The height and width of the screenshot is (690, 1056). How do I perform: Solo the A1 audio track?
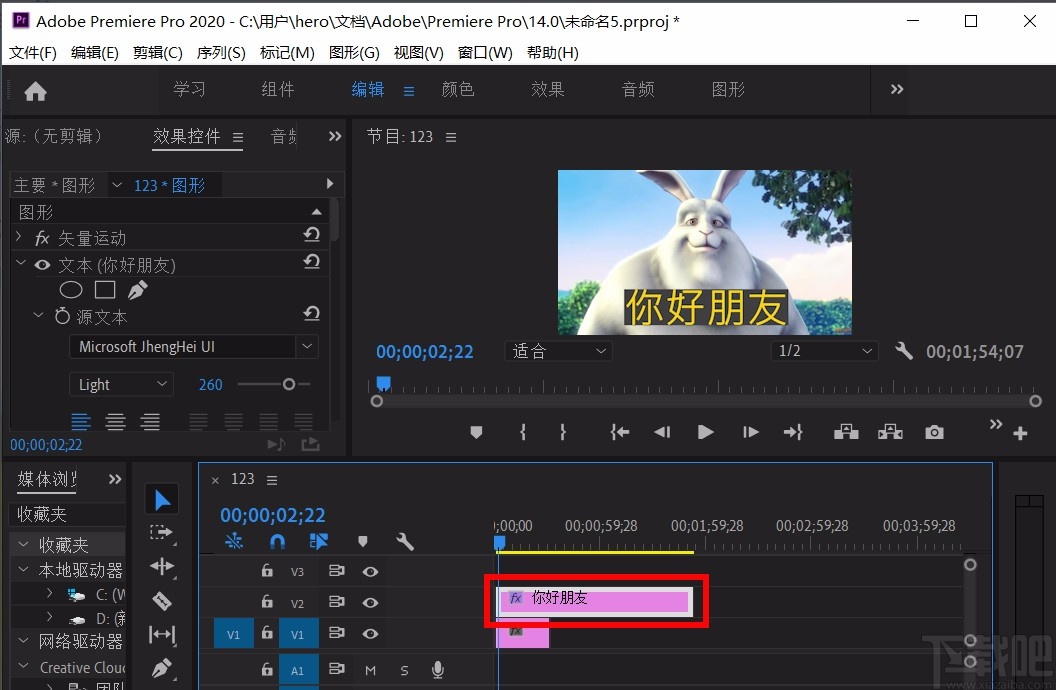tap(404, 670)
